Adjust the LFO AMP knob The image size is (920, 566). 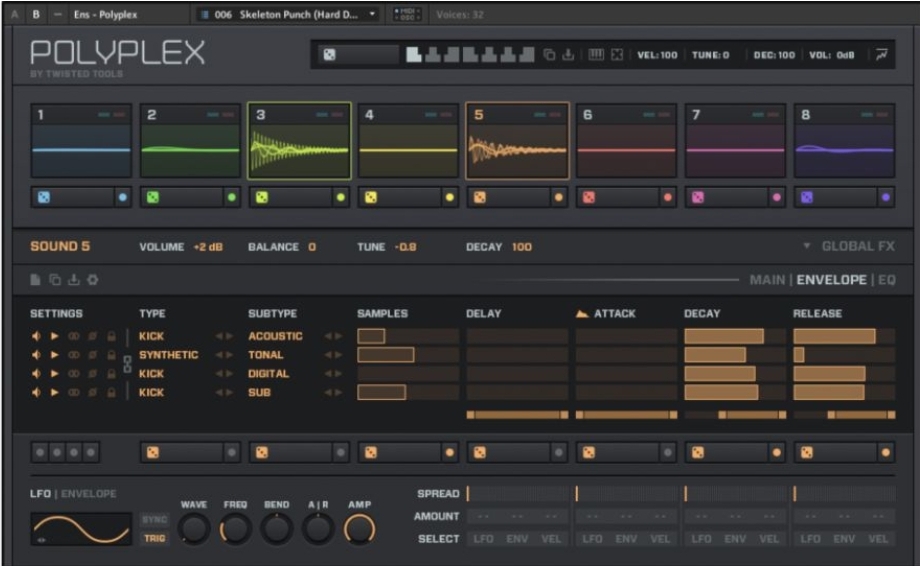[x=360, y=529]
